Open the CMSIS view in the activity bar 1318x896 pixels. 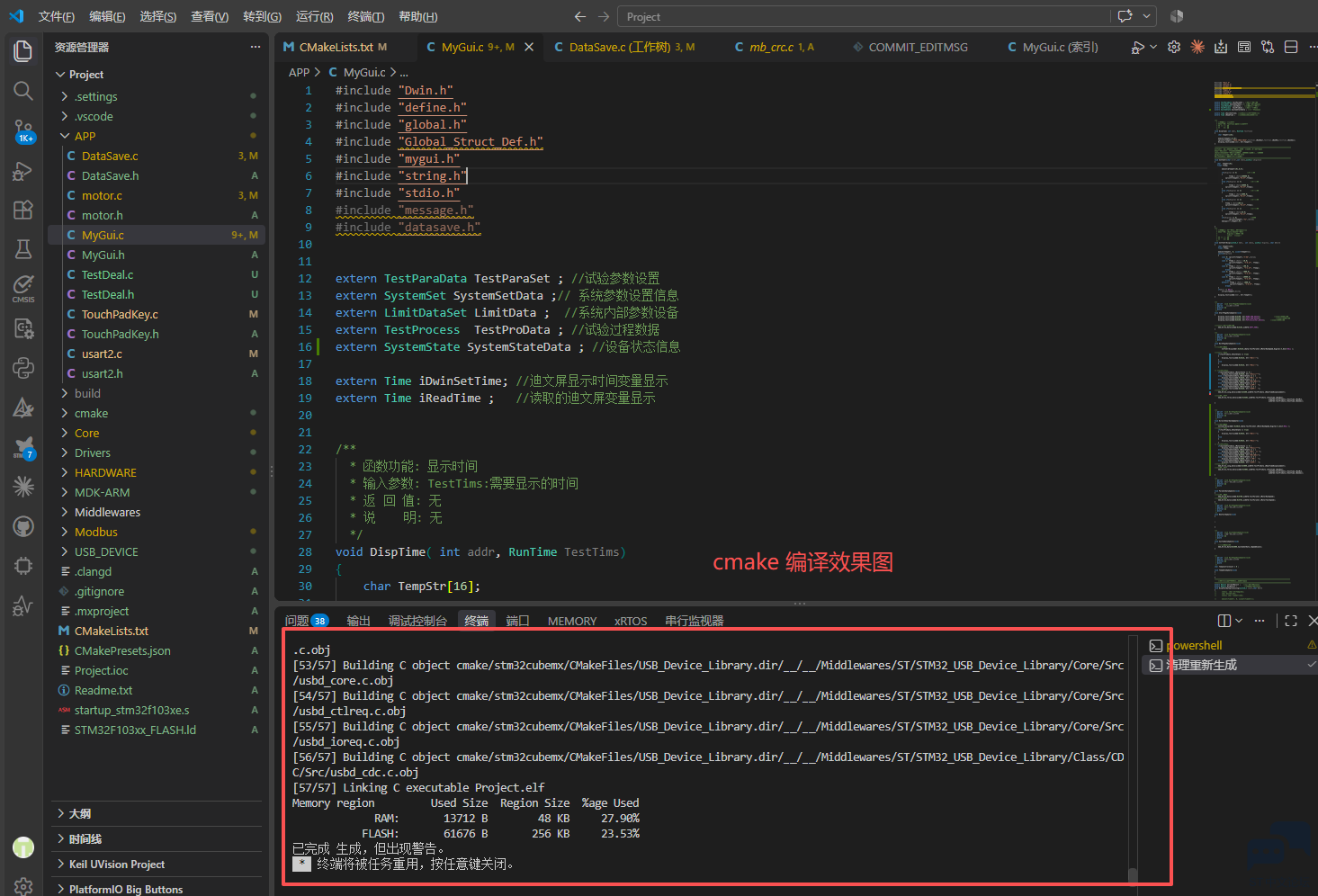tap(23, 289)
